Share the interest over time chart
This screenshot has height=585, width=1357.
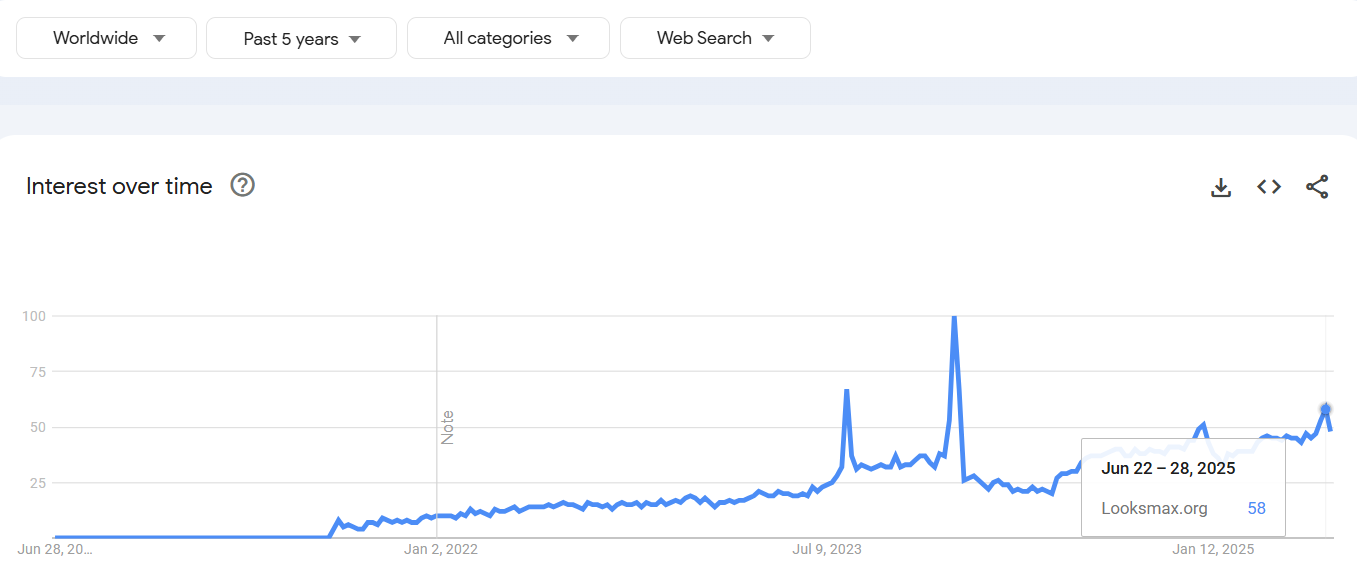click(x=1317, y=187)
